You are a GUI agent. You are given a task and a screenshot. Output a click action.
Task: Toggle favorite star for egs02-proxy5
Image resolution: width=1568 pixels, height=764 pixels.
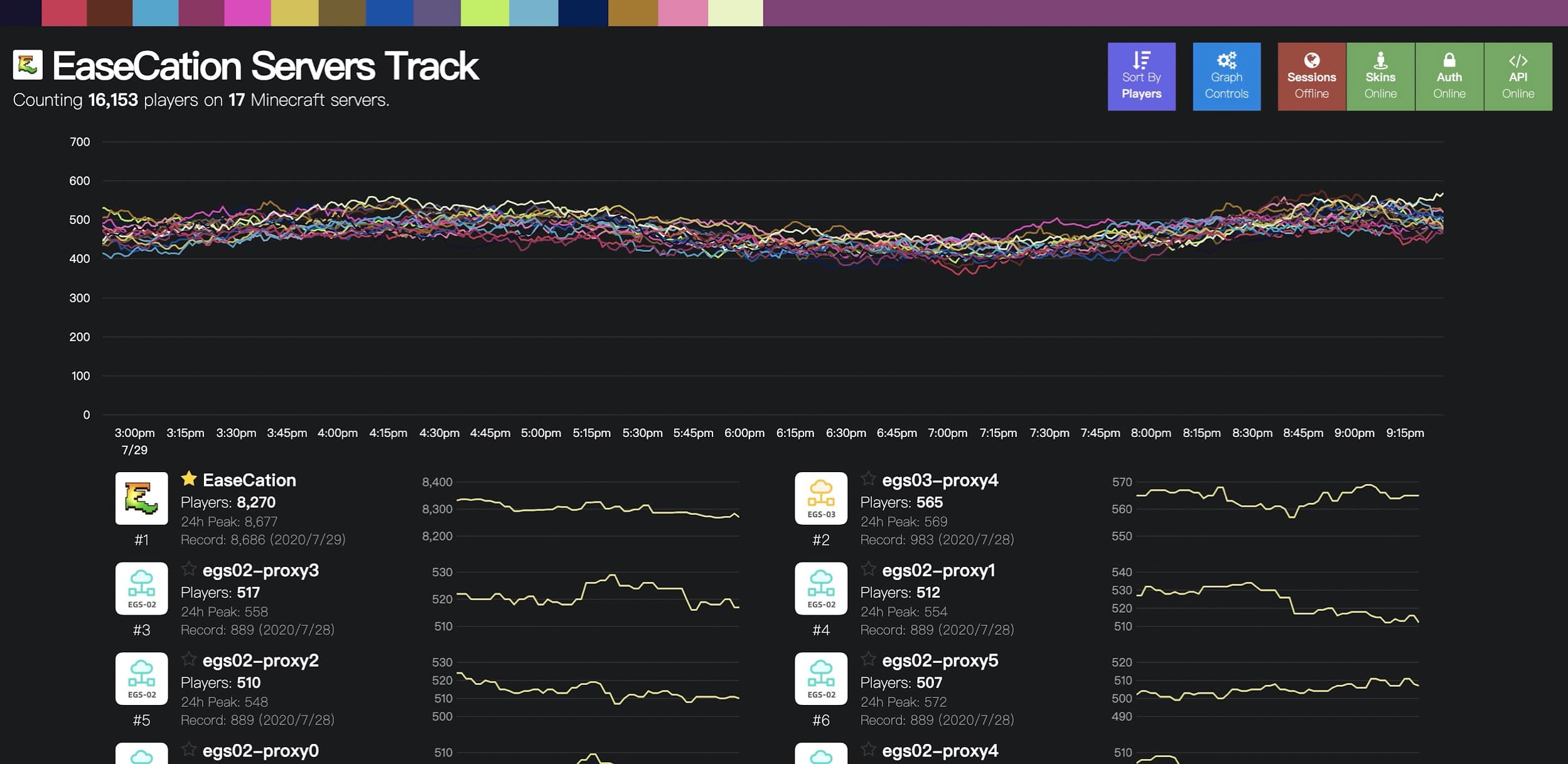[x=867, y=659]
